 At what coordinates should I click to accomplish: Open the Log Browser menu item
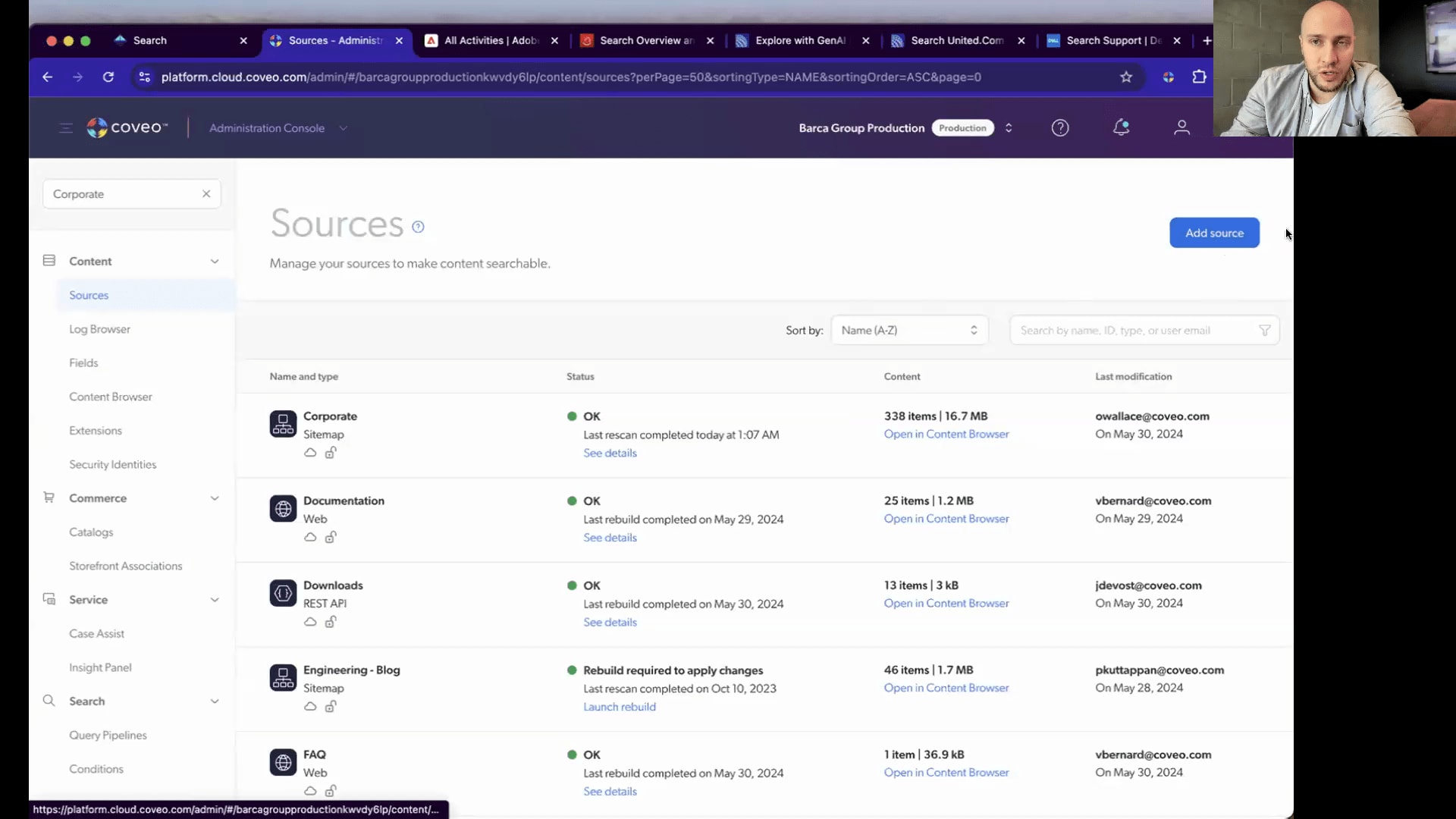pyautogui.click(x=99, y=329)
